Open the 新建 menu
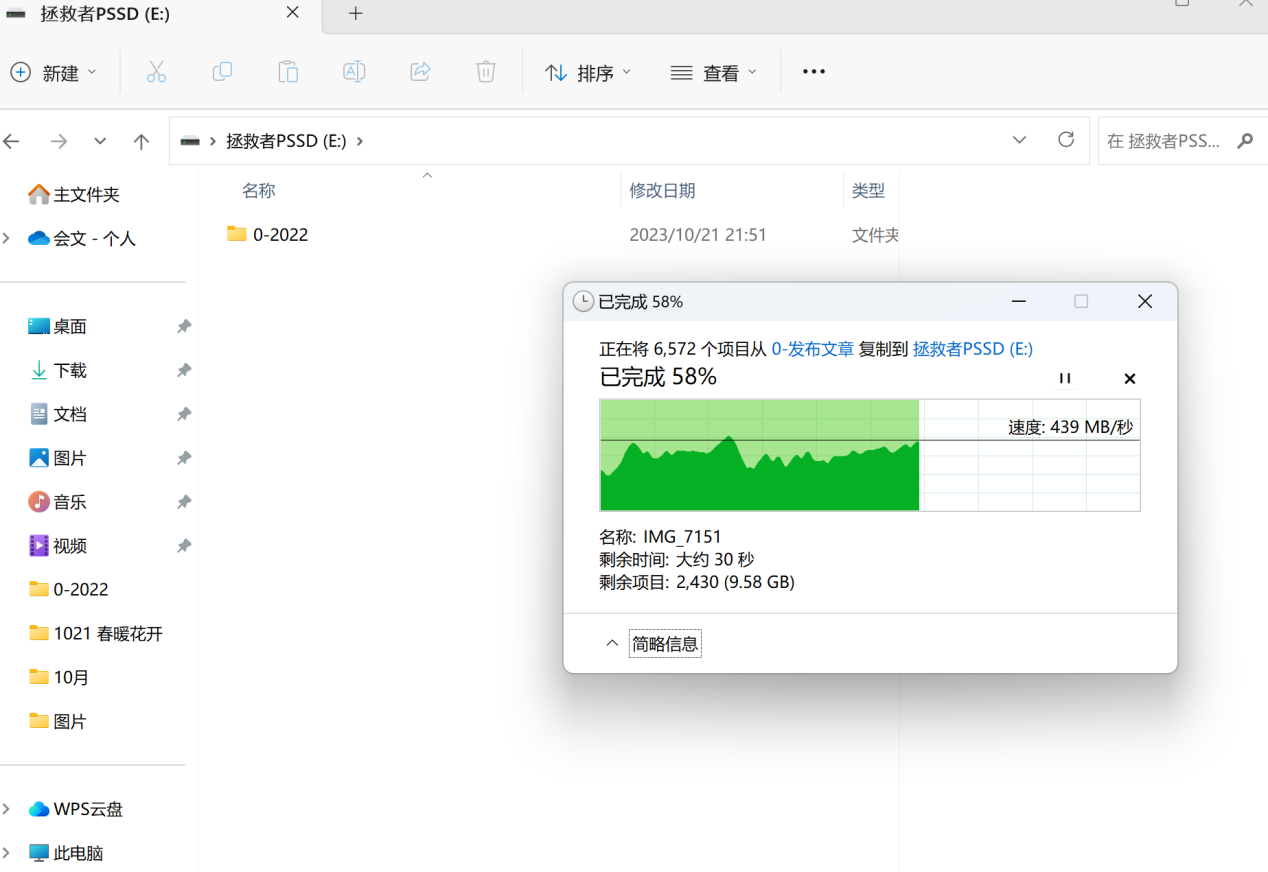 tap(54, 72)
